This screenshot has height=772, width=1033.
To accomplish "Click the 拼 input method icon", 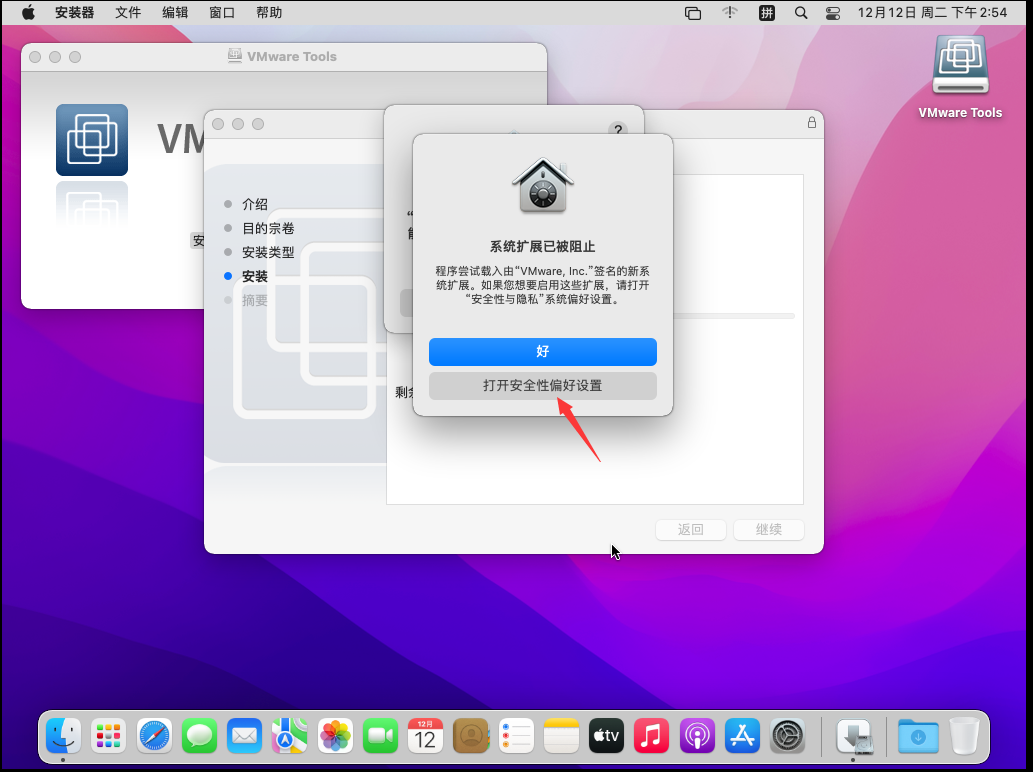I will pyautogui.click(x=766, y=13).
